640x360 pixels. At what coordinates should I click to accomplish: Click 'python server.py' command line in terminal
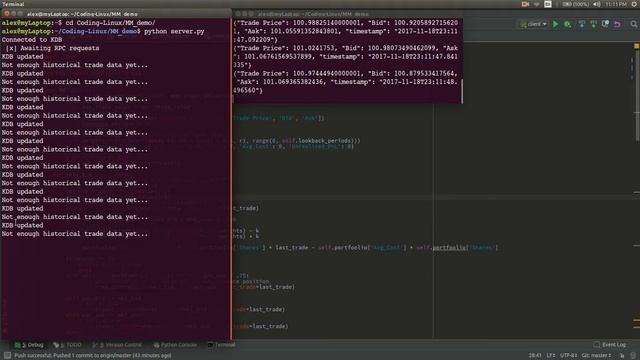coord(174,31)
